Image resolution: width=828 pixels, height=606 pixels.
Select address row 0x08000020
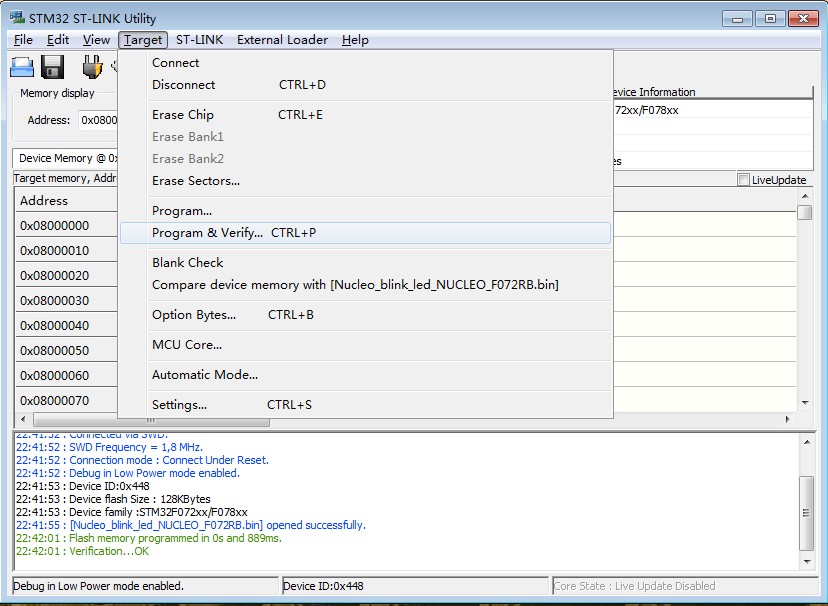(x=65, y=276)
